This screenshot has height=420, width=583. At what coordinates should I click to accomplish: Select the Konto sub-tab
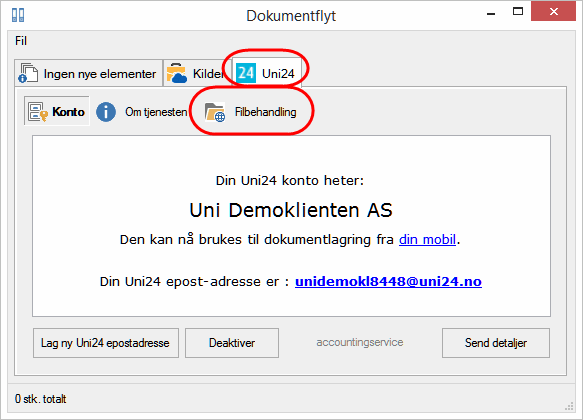click(x=57, y=111)
